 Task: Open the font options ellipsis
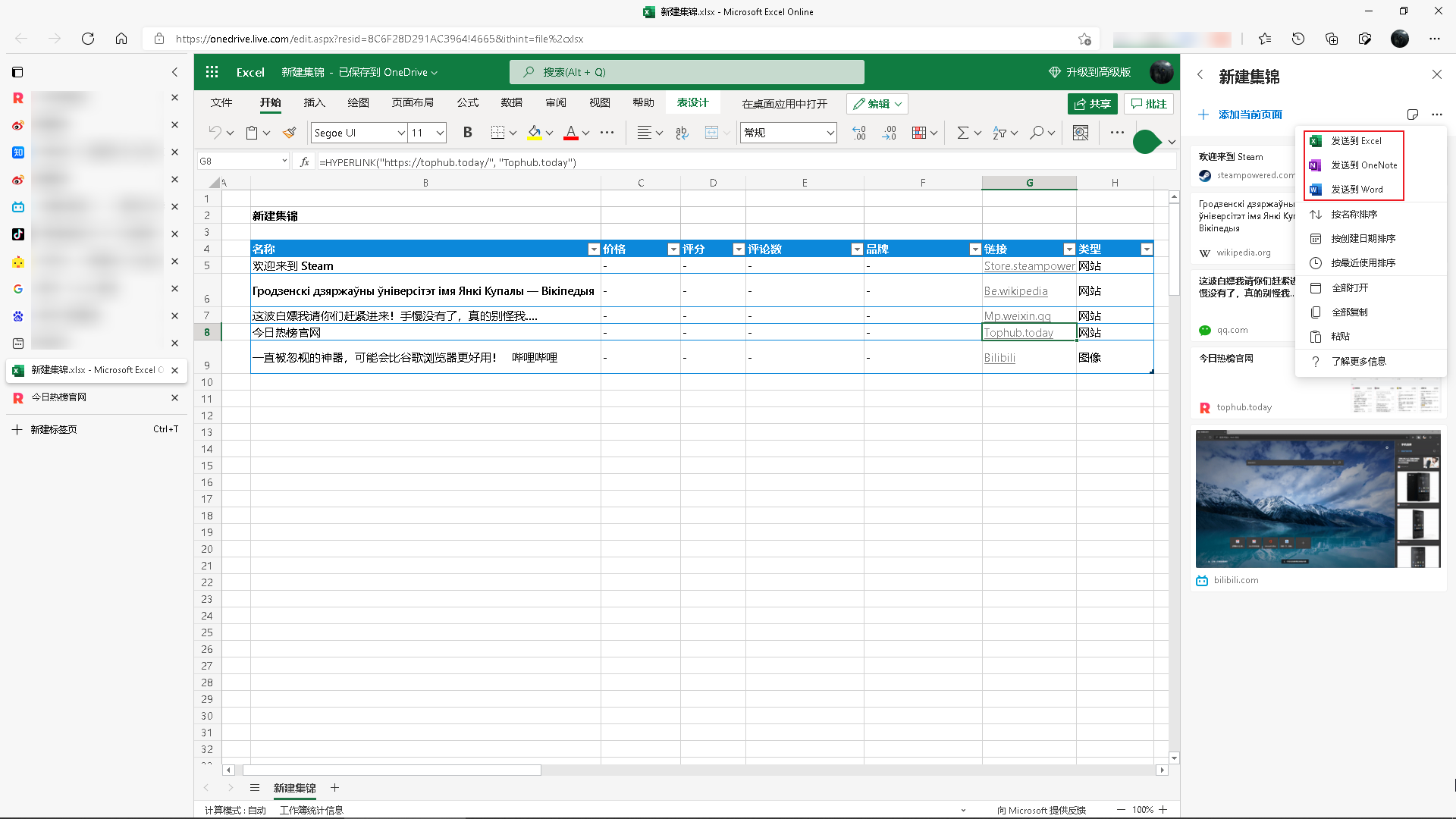[x=607, y=133]
